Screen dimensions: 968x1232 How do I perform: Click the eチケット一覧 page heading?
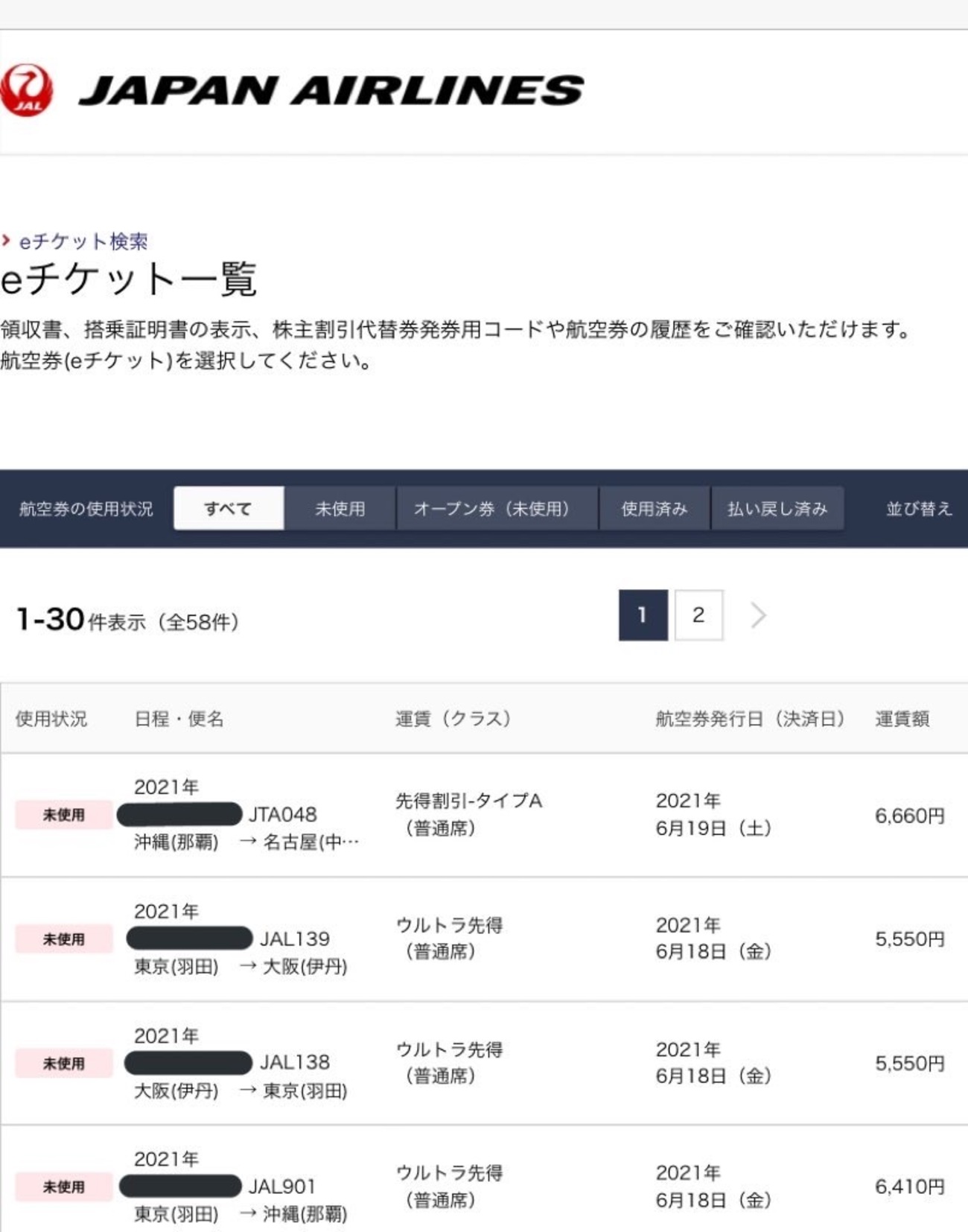tap(128, 280)
